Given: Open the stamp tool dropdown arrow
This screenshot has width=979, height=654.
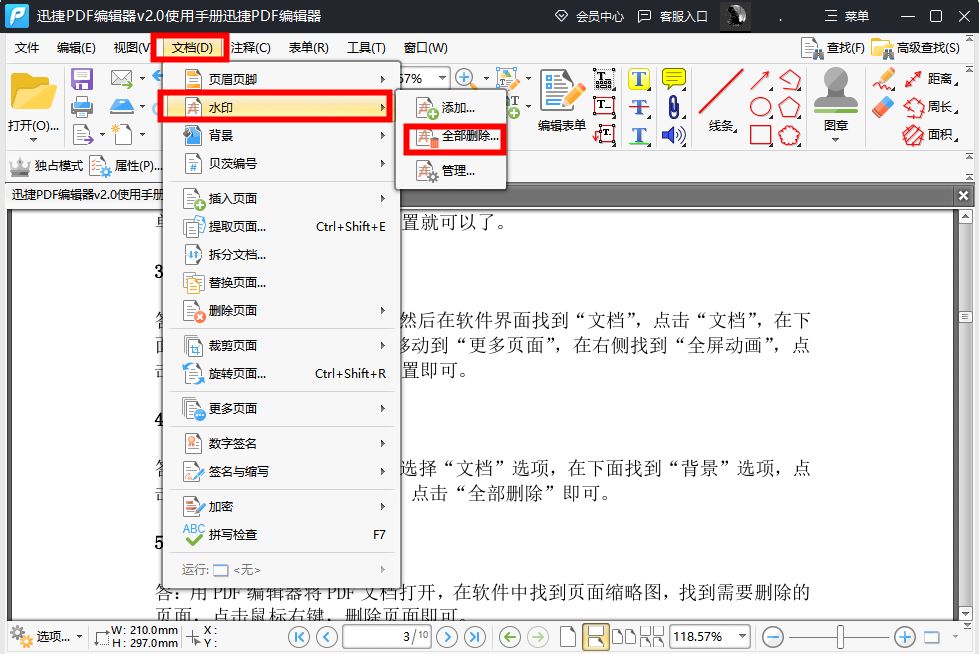Looking at the screenshot, I should click(835, 138).
